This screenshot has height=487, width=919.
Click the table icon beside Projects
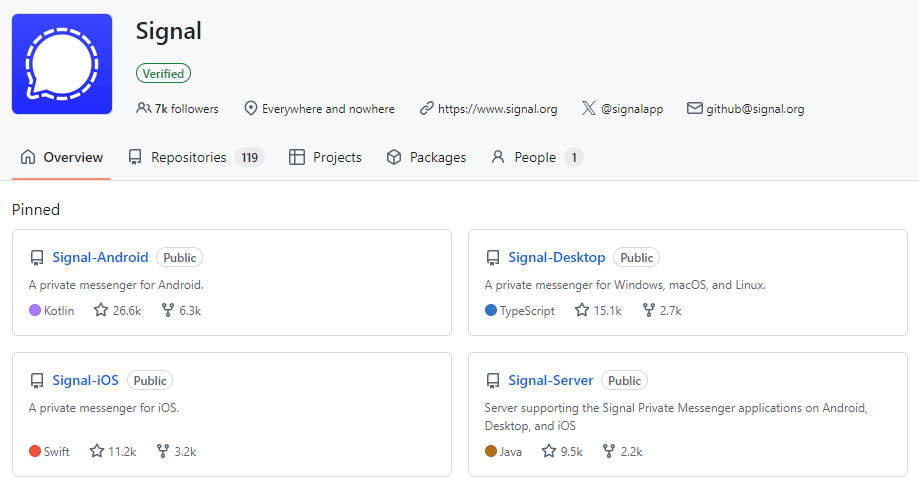click(297, 157)
